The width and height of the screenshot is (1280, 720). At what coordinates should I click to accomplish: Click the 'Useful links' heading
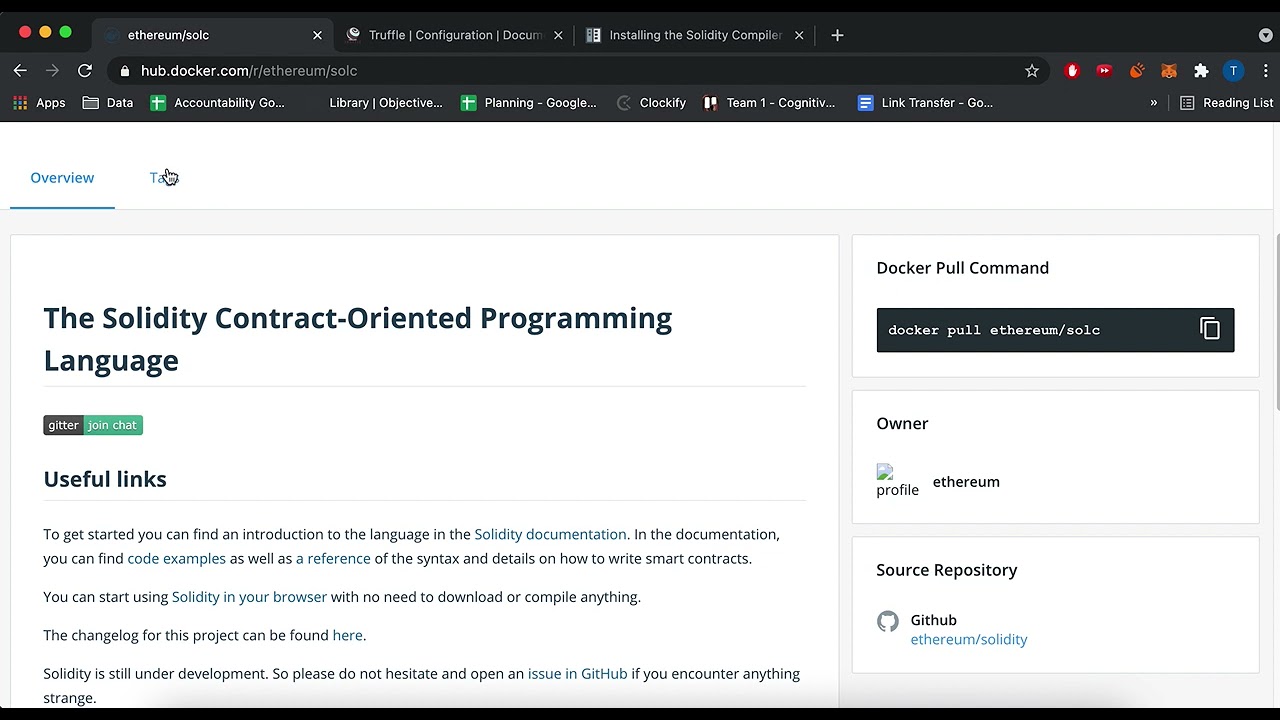105,479
